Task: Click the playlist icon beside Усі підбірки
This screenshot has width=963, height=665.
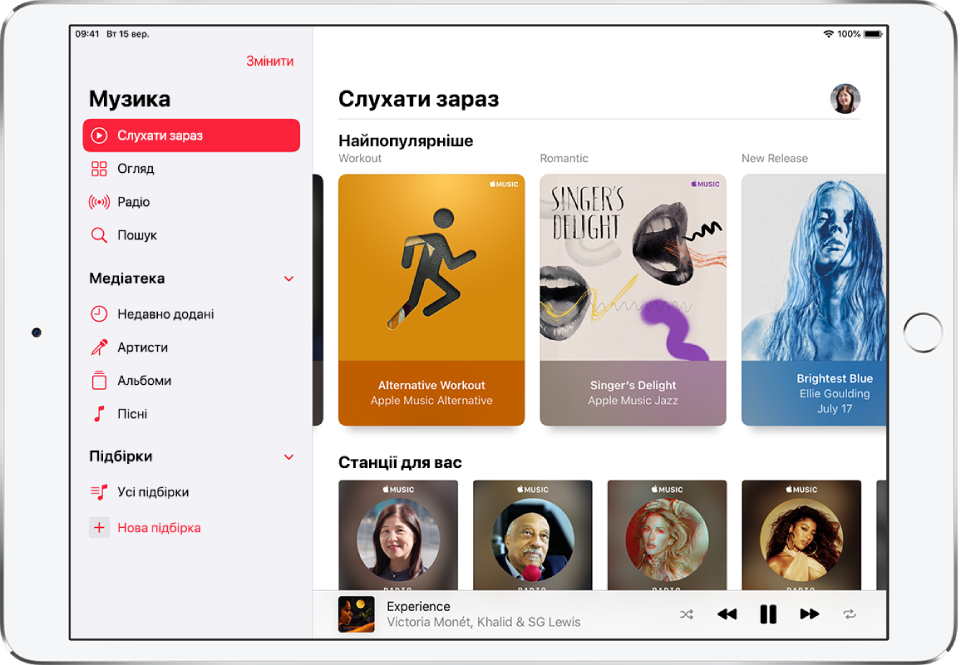Action: pos(99,492)
